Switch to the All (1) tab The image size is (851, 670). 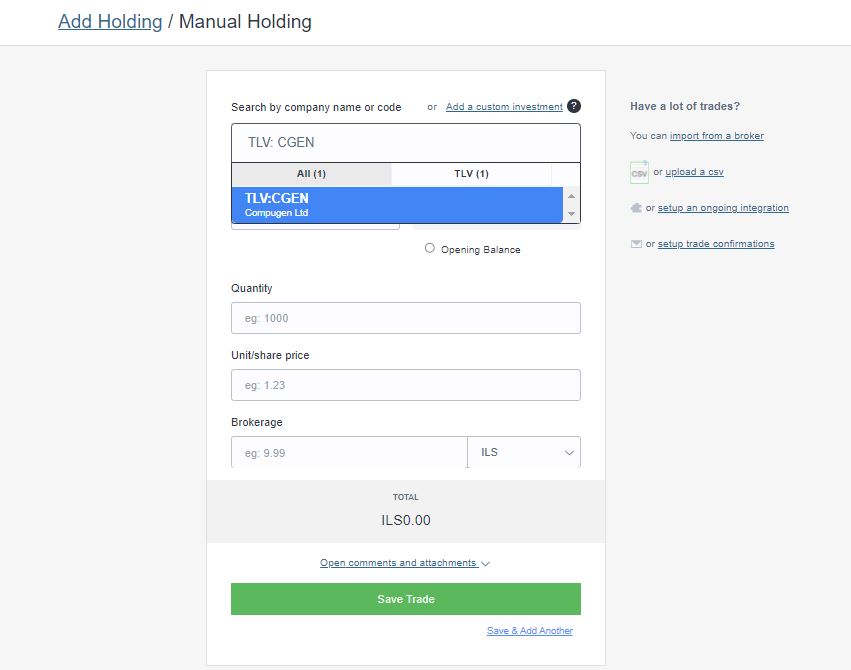pyautogui.click(x=312, y=173)
